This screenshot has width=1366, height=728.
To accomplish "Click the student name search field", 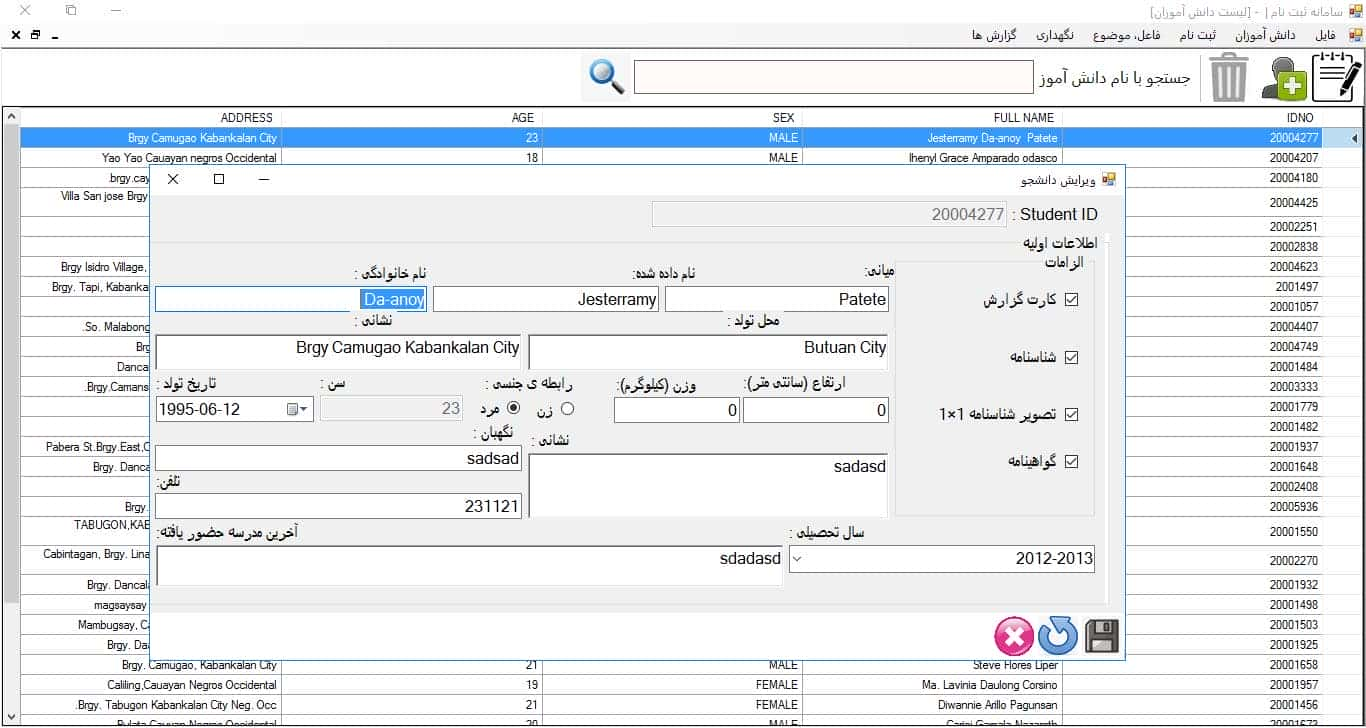I will coord(833,77).
